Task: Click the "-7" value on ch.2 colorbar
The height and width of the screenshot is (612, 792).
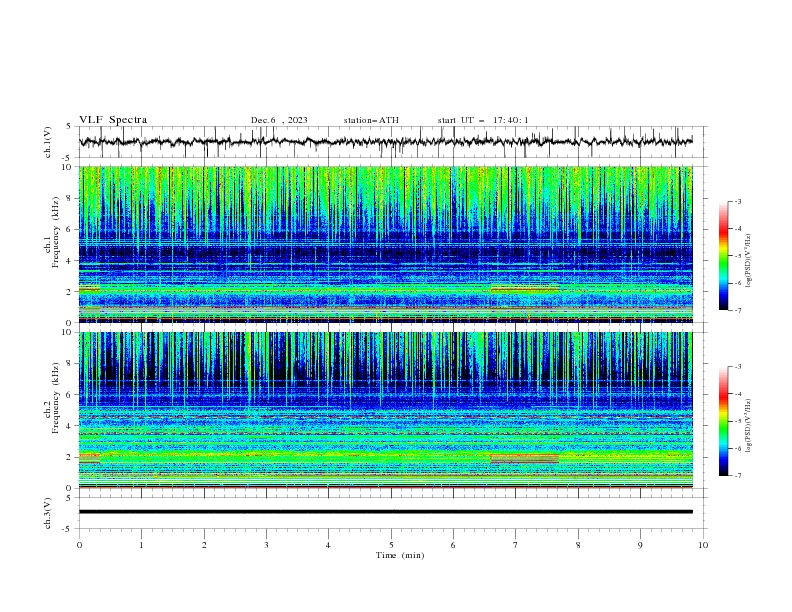Action: pyautogui.click(x=738, y=475)
